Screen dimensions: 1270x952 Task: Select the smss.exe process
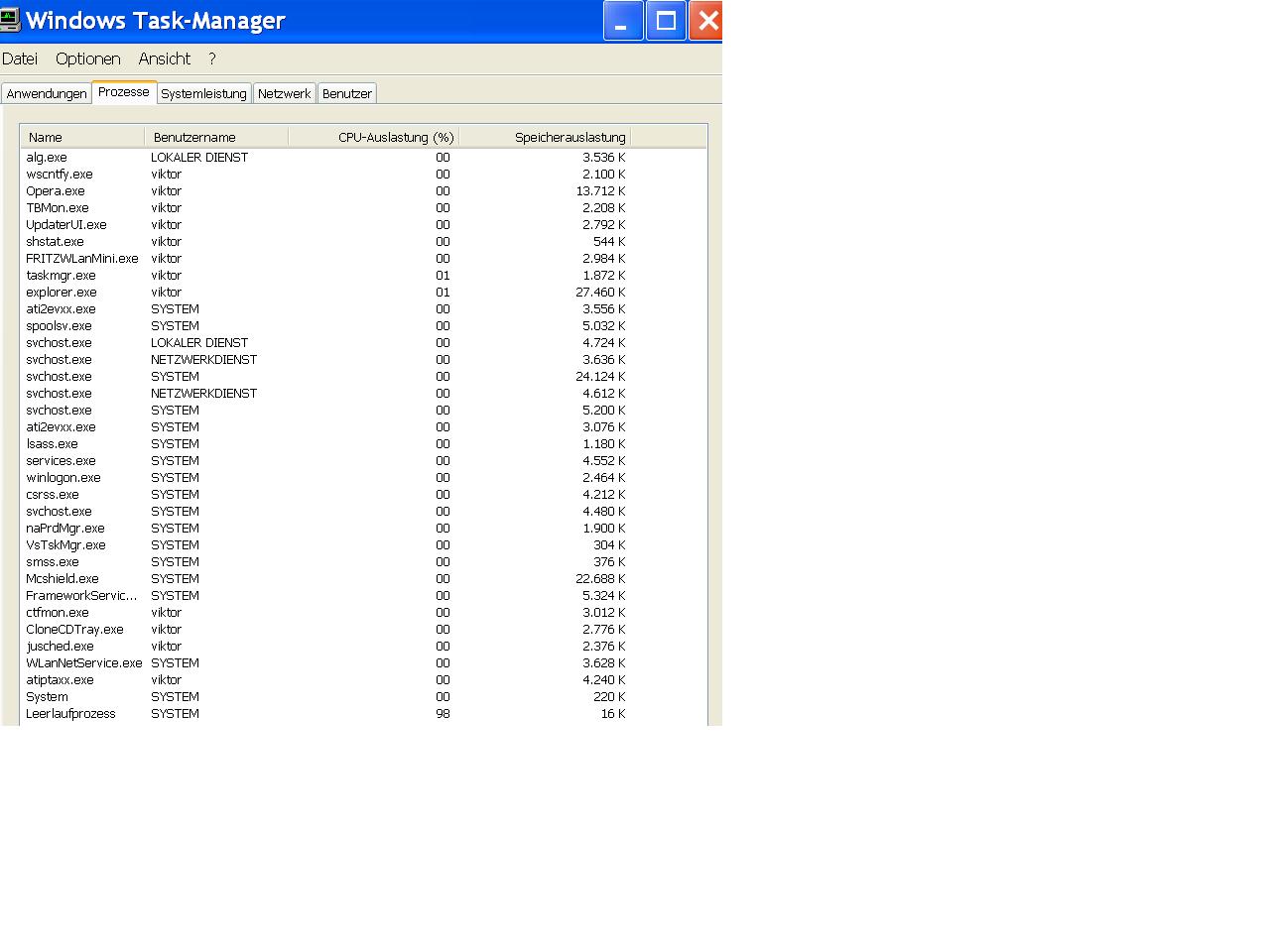click(x=363, y=562)
